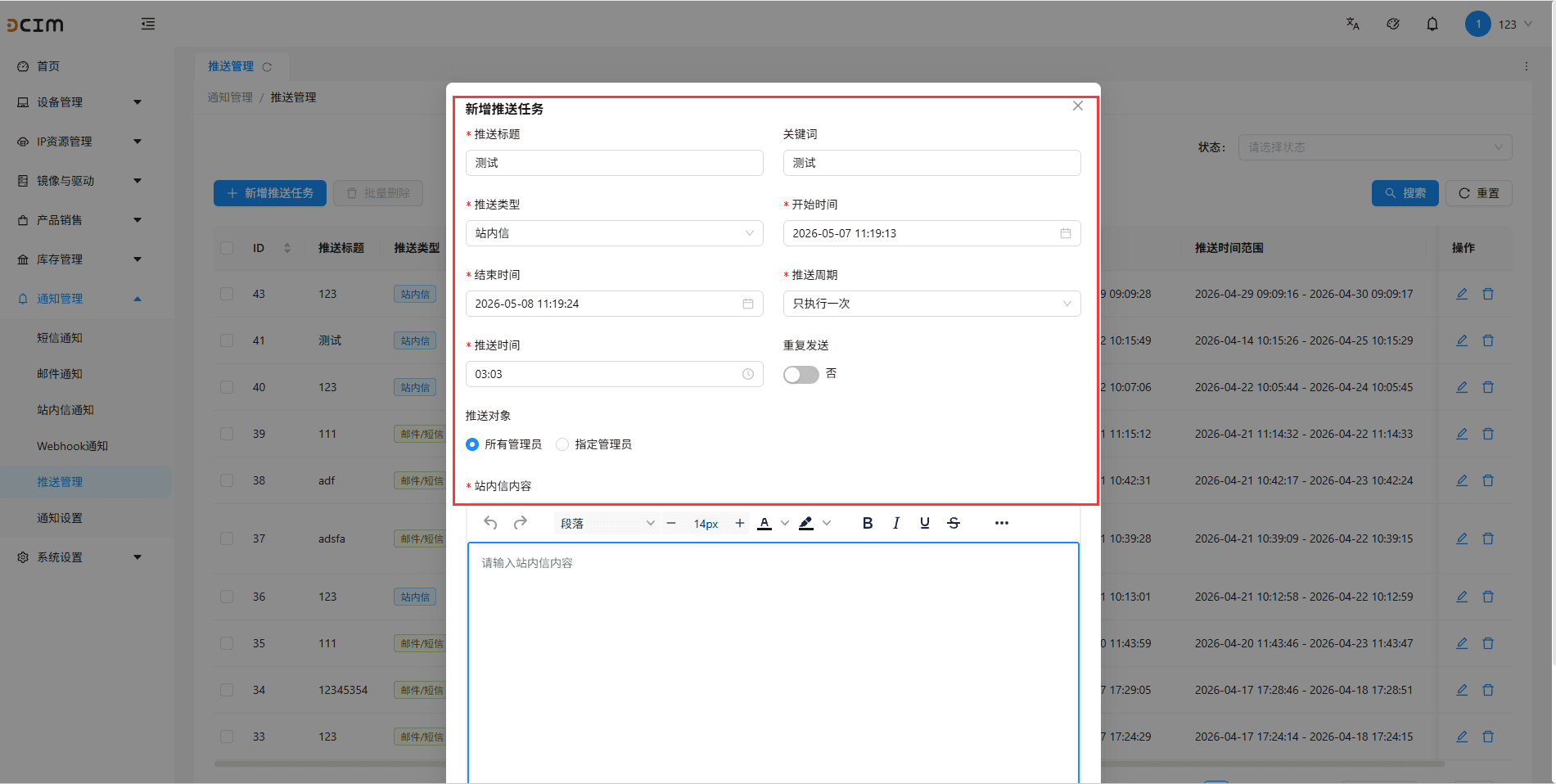Open 短信通知 menu item
Screen dimensions: 1556x784
(x=60, y=338)
